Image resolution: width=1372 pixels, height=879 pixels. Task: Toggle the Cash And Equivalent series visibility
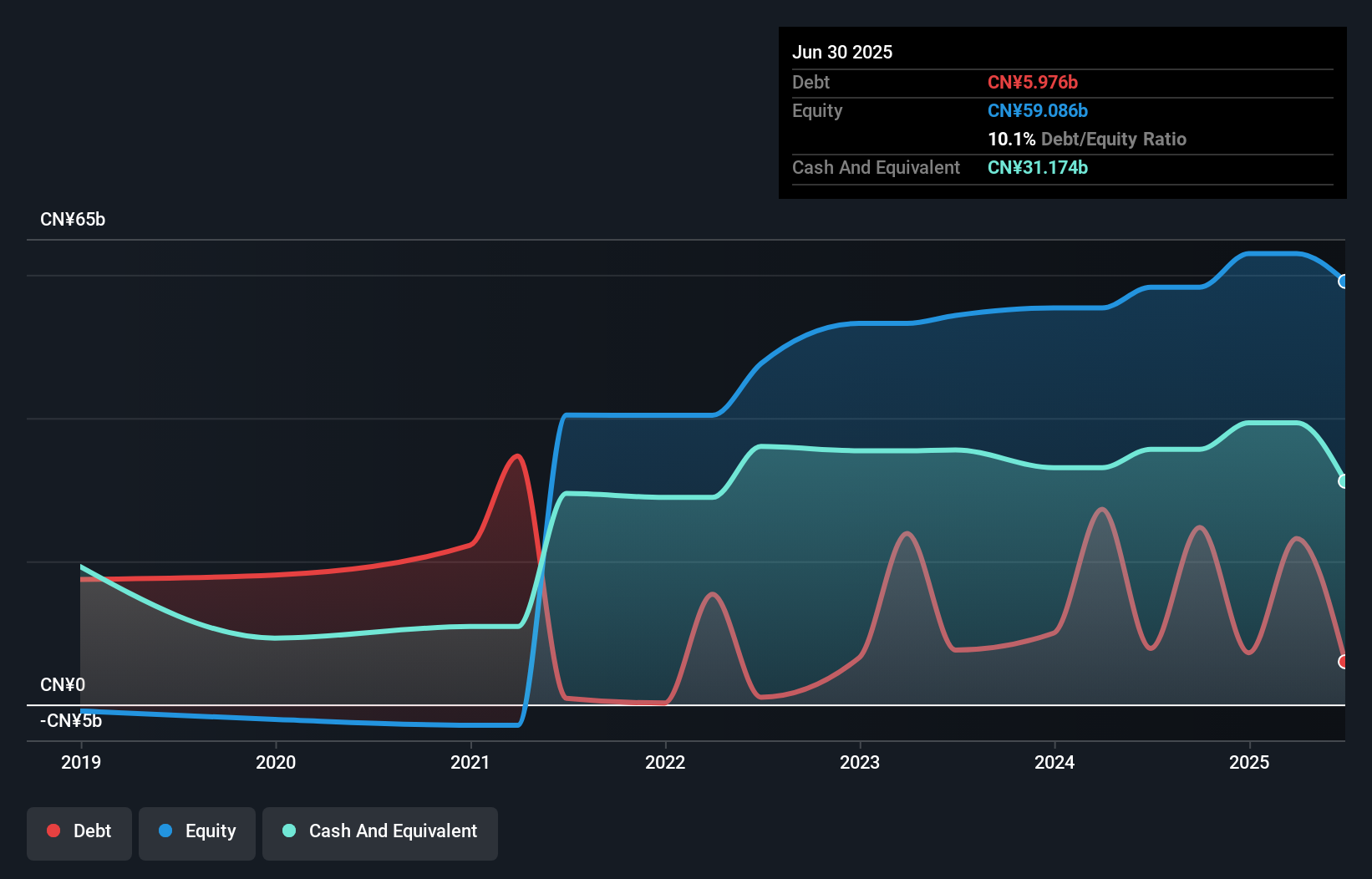pyautogui.click(x=380, y=831)
